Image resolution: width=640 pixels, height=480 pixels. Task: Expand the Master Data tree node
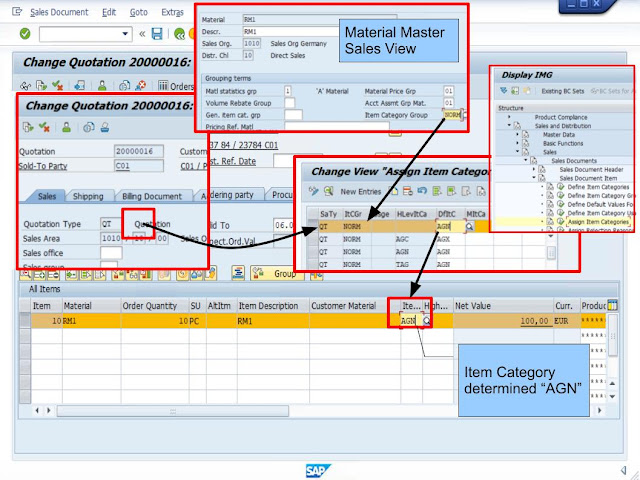click(x=517, y=135)
